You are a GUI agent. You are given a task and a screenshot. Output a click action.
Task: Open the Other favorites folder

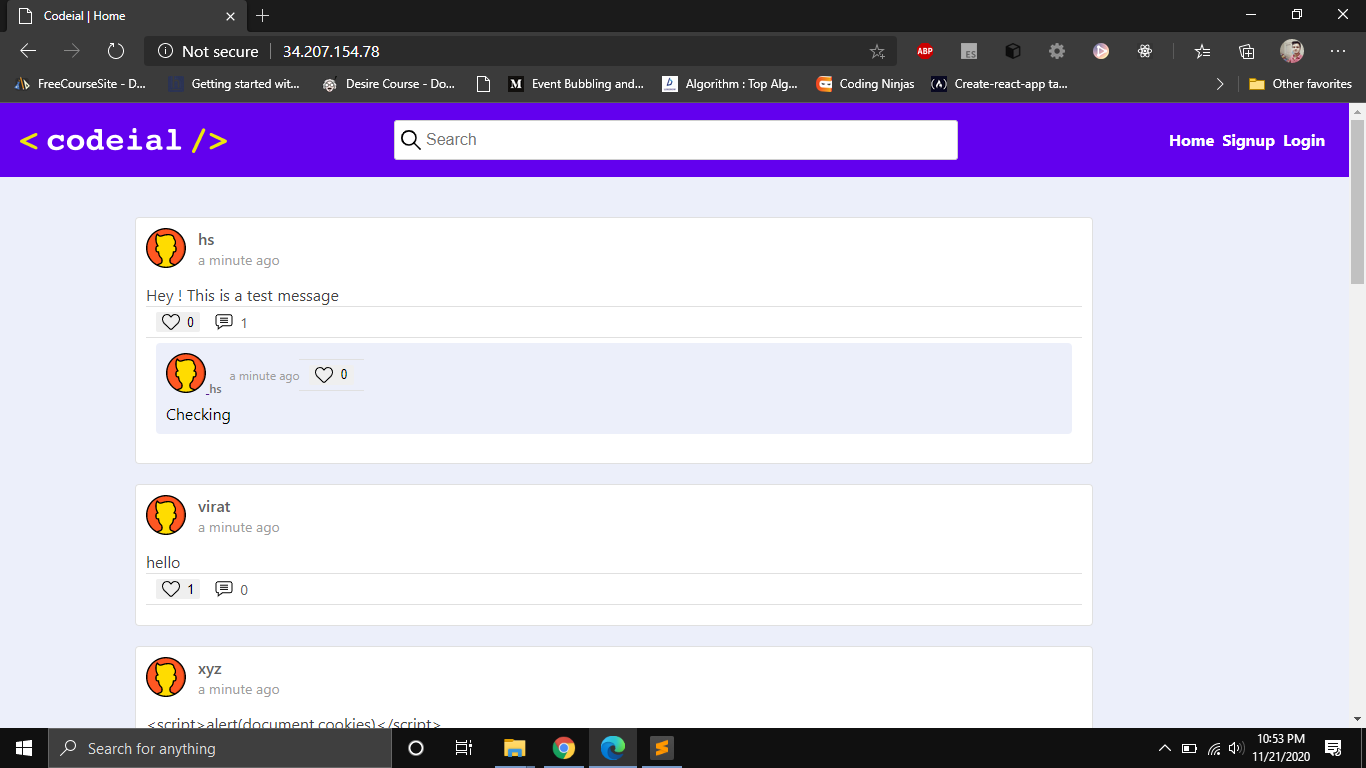click(1300, 84)
